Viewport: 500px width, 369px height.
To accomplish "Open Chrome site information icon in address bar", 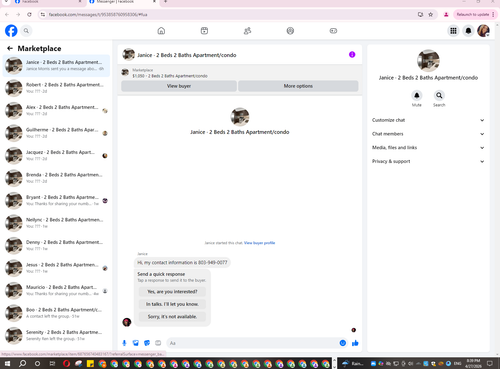I will coord(42,14).
